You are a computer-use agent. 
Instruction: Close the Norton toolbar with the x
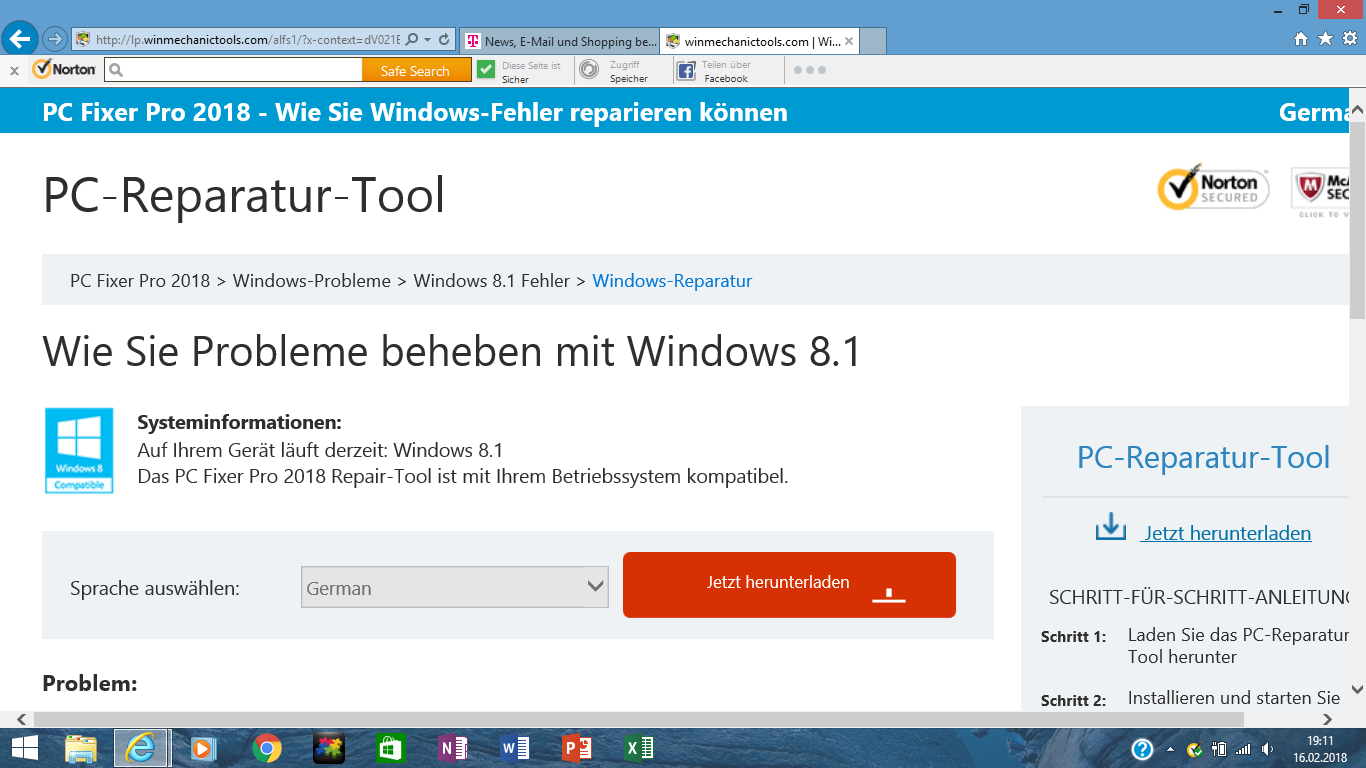click(x=14, y=70)
